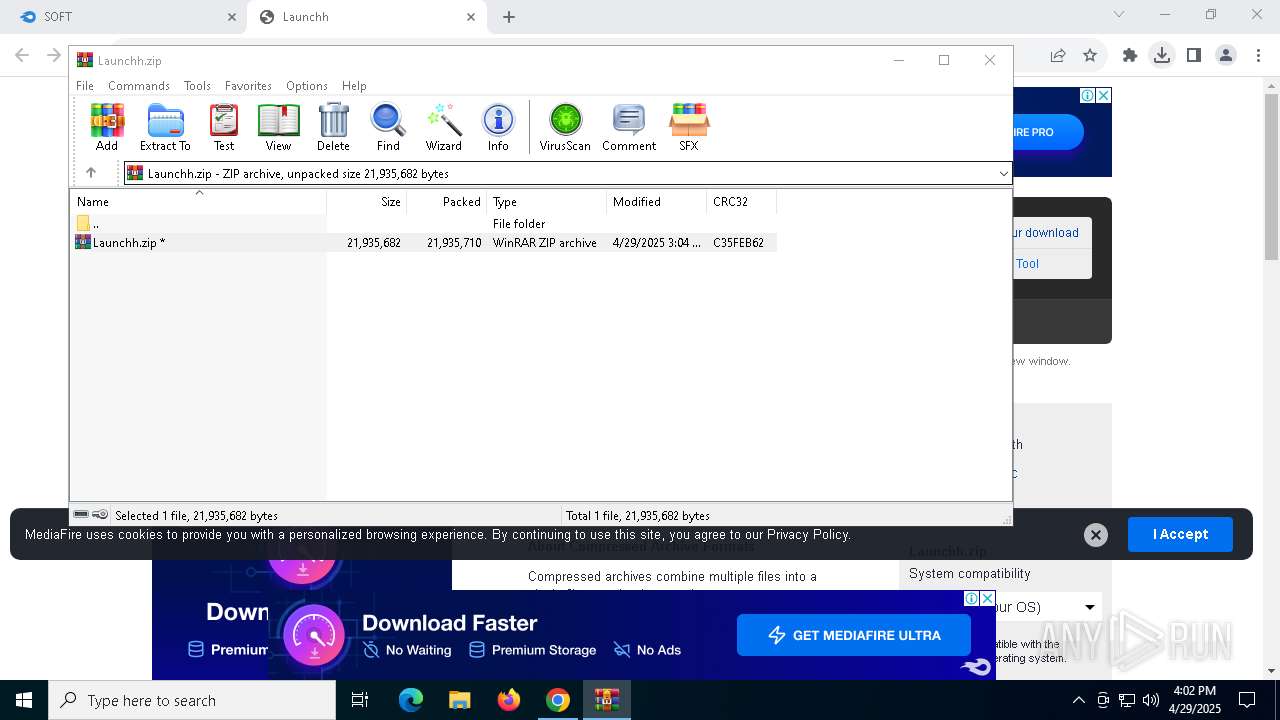Click the taskbar search box
The height and width of the screenshot is (720, 1280).
pyautogui.click(x=192, y=700)
